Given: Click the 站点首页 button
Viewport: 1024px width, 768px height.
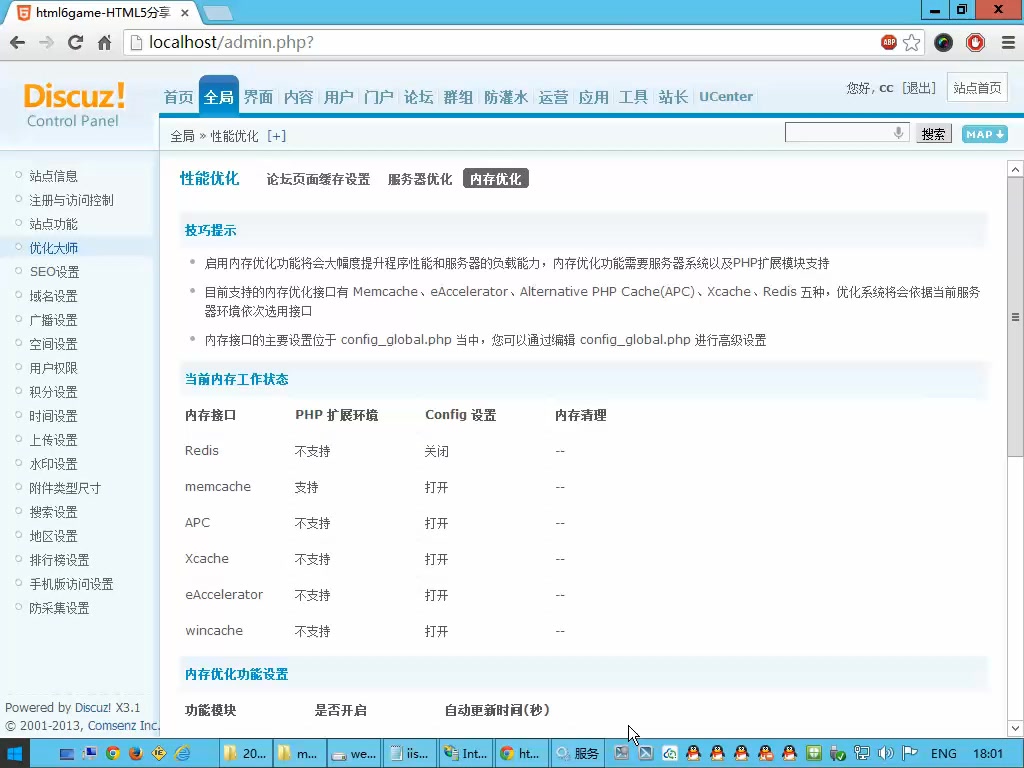Looking at the screenshot, I should pos(977,88).
